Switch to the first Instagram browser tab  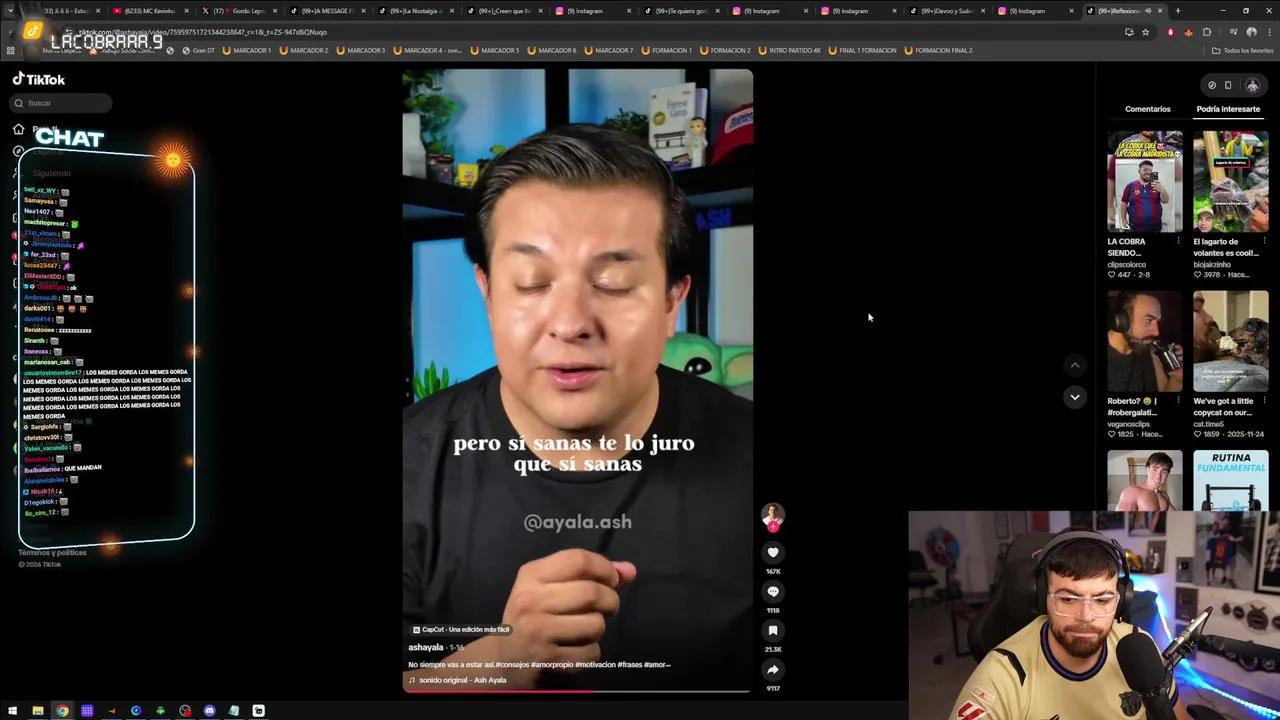[x=593, y=11]
